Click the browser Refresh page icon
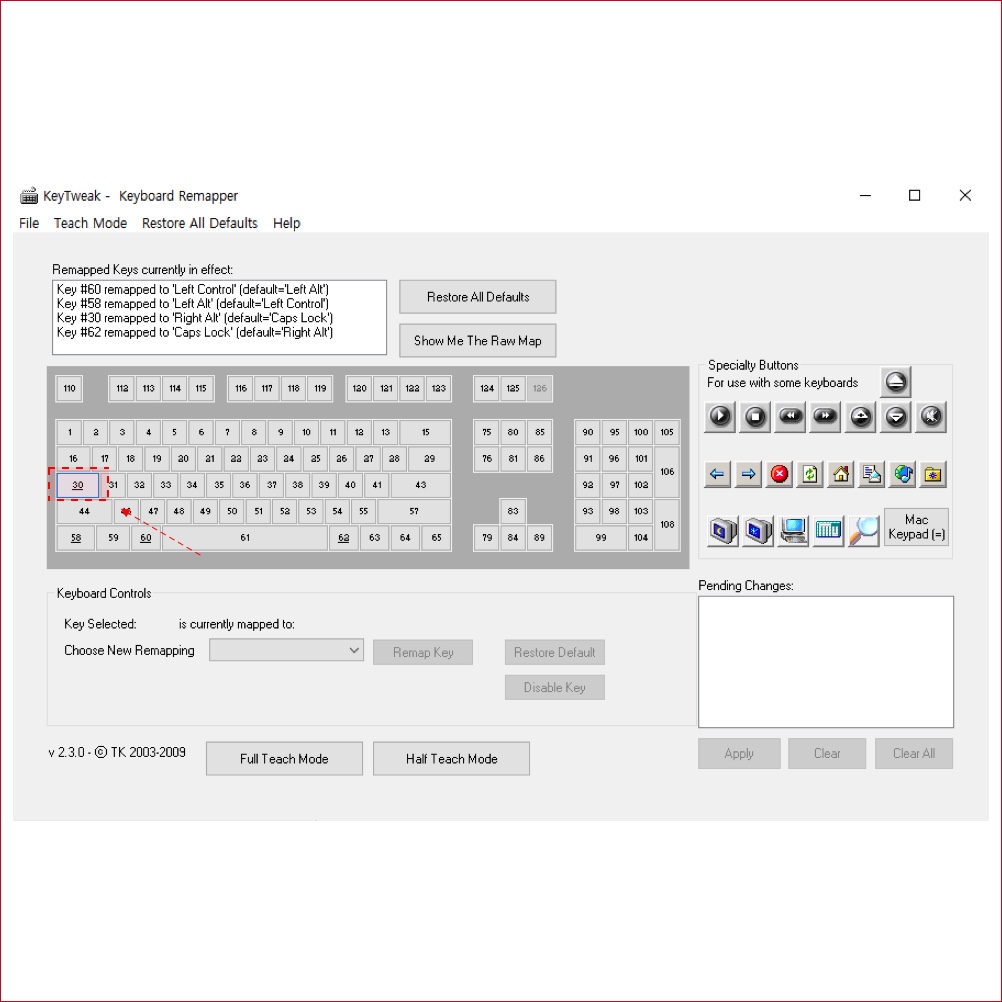The width and height of the screenshot is (1002, 1002). (x=810, y=474)
